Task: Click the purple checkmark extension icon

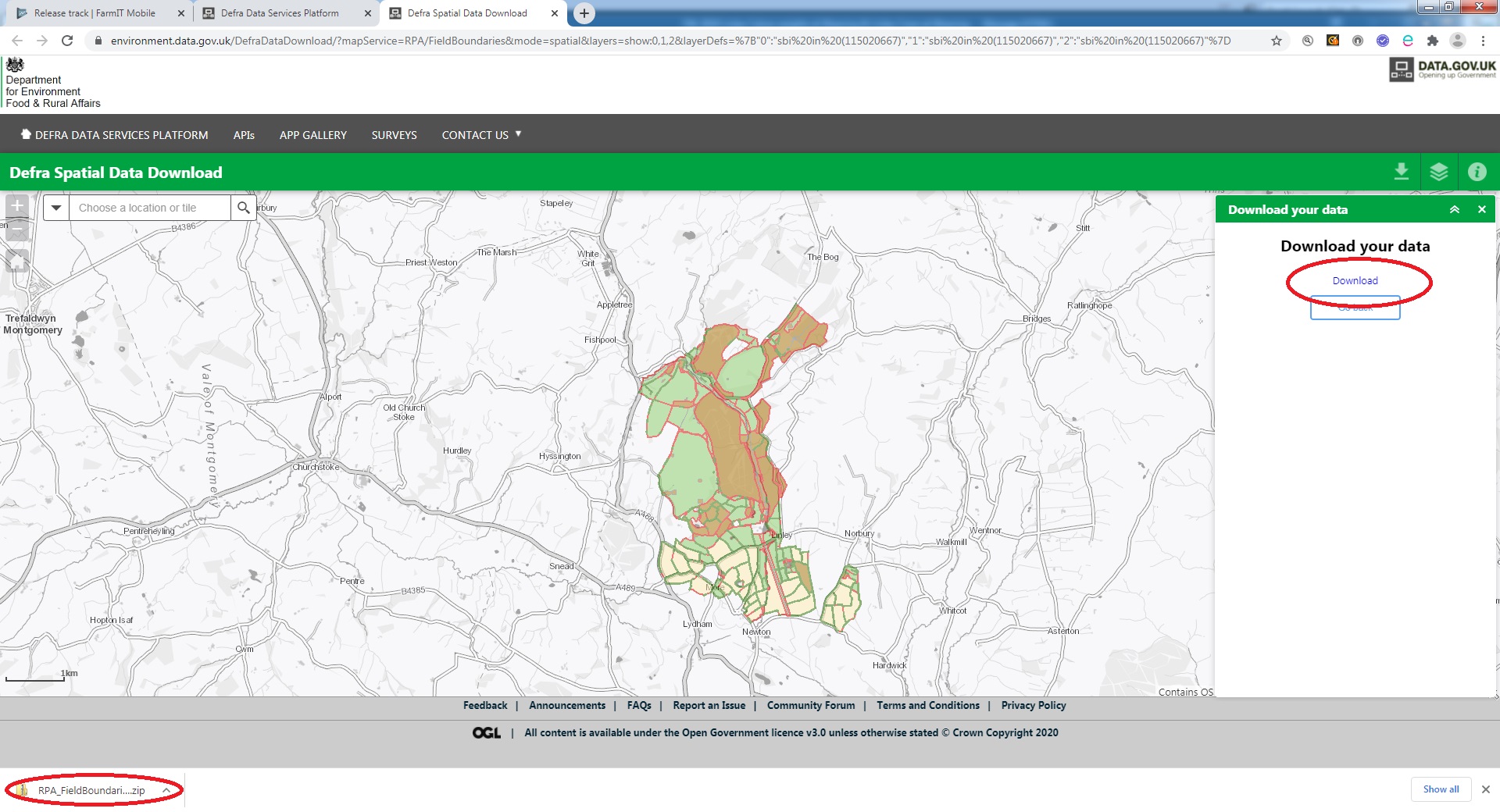Action: pos(1383,41)
